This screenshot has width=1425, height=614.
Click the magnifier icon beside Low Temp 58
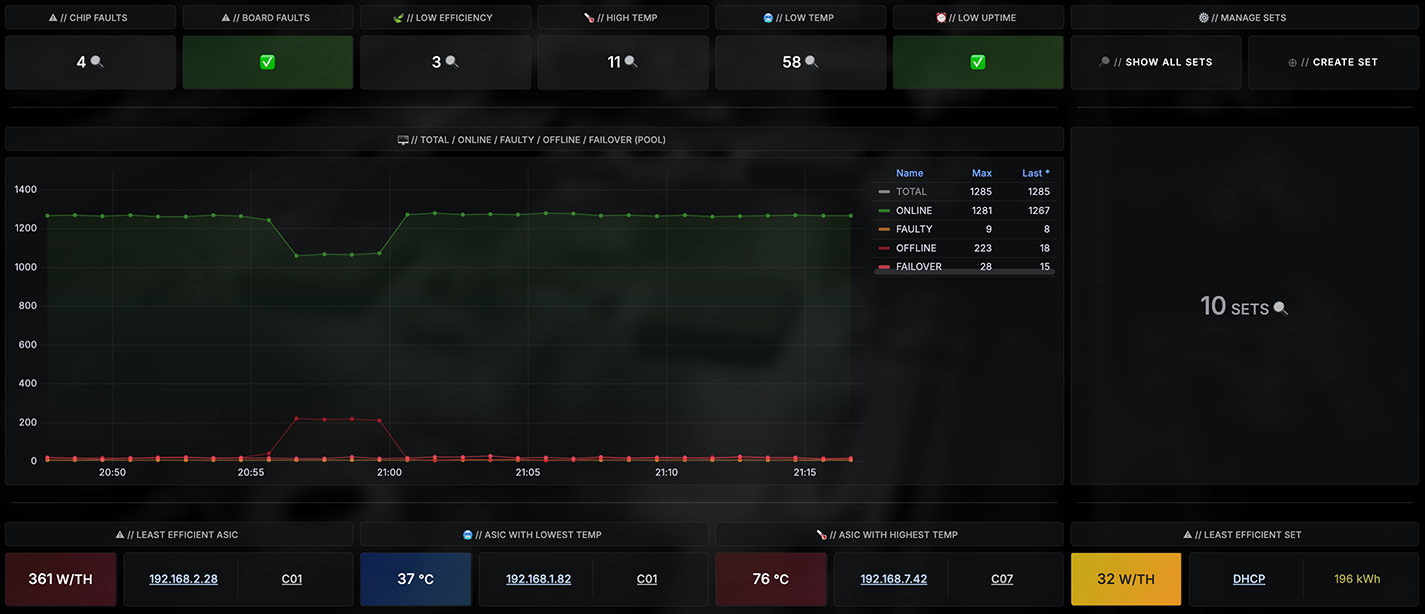pos(811,62)
